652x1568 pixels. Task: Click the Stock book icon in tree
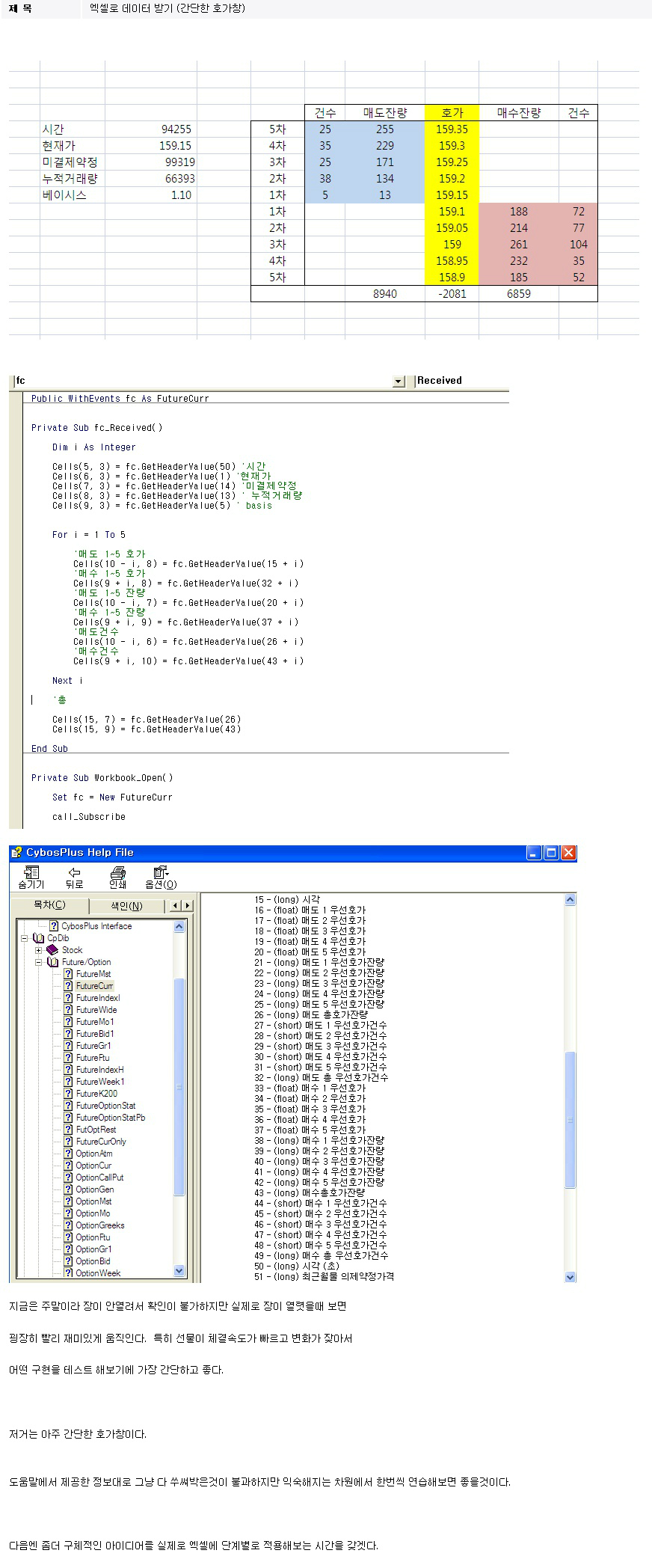(52, 950)
